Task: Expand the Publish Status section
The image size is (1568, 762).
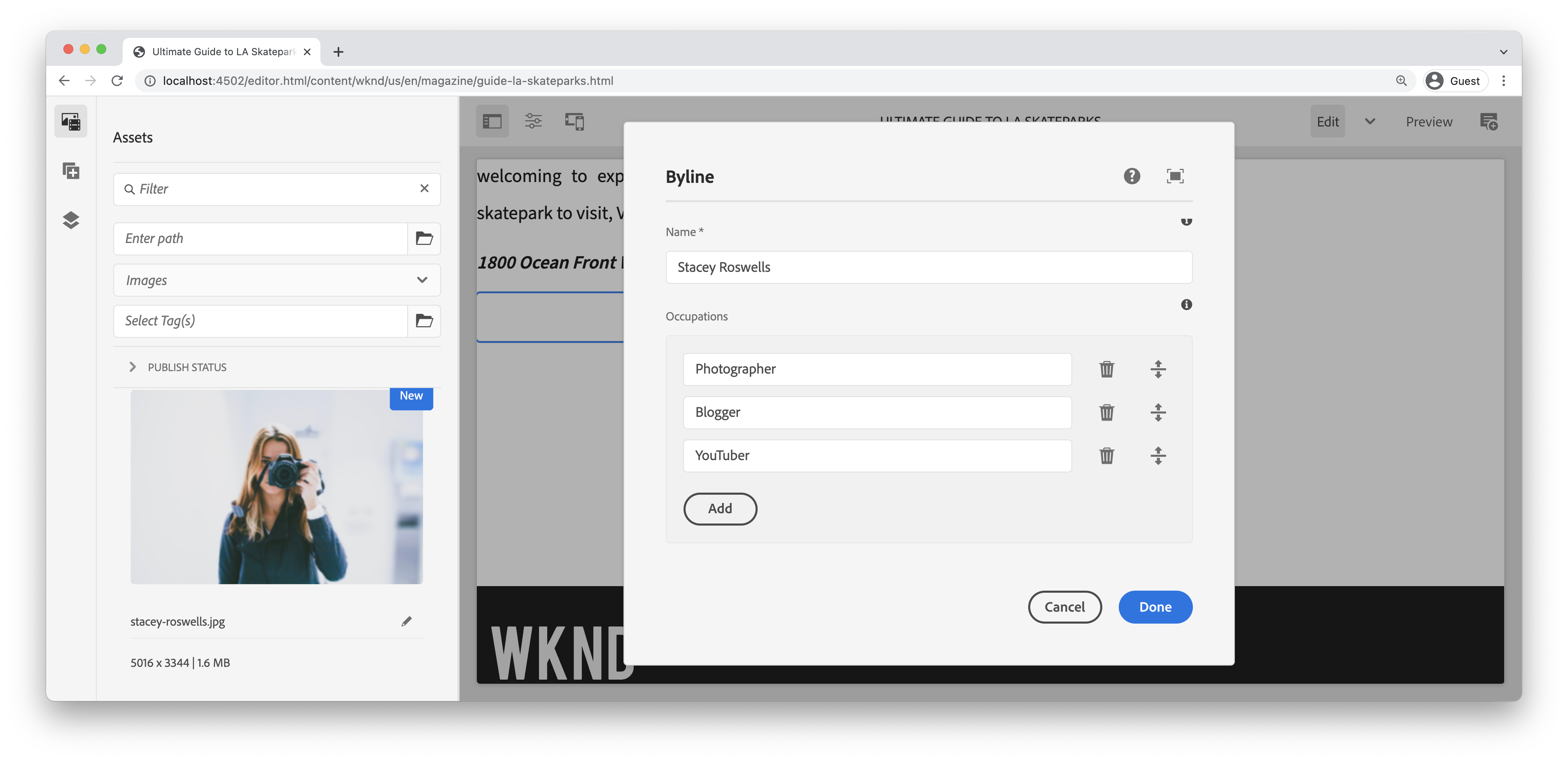Action: [133, 367]
